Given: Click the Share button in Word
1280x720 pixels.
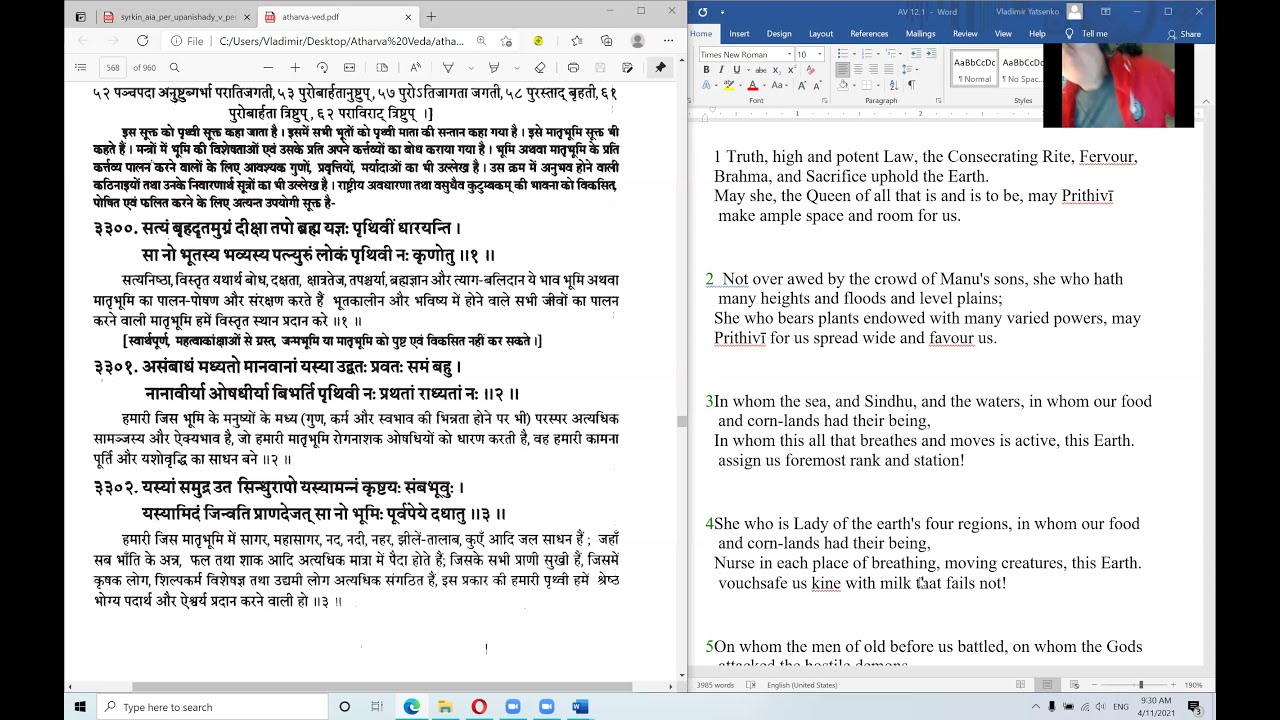Looking at the screenshot, I should coord(1184,34).
